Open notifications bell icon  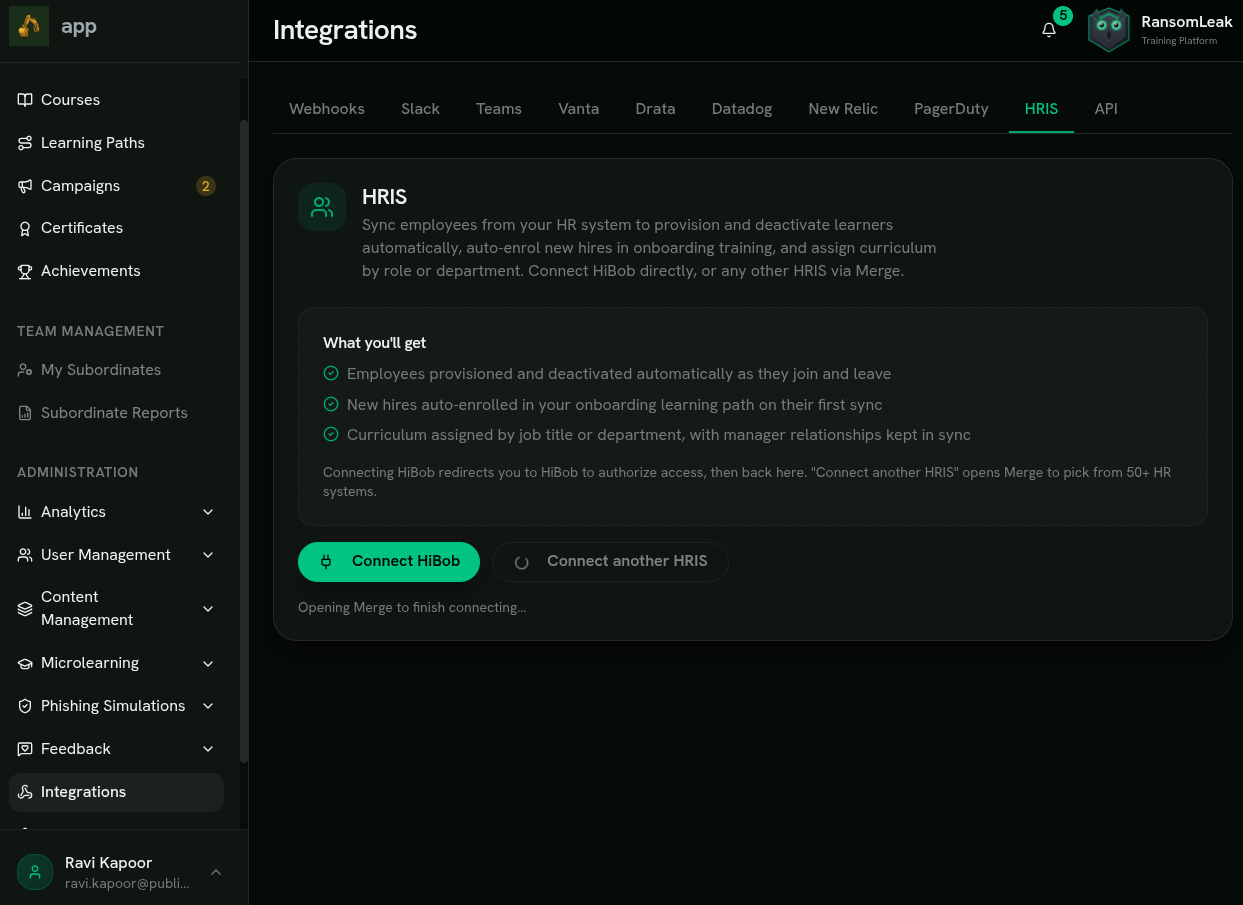click(1049, 30)
